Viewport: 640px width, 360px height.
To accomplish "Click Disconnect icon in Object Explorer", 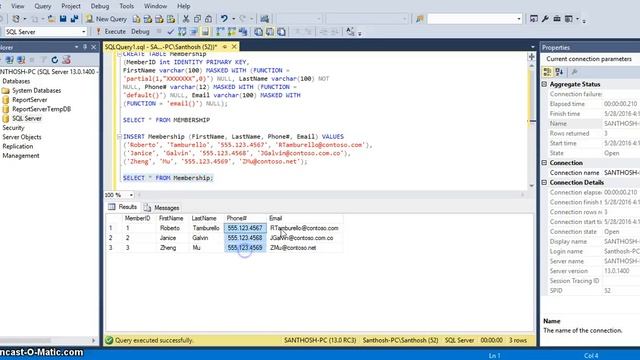I will pos(21,60).
